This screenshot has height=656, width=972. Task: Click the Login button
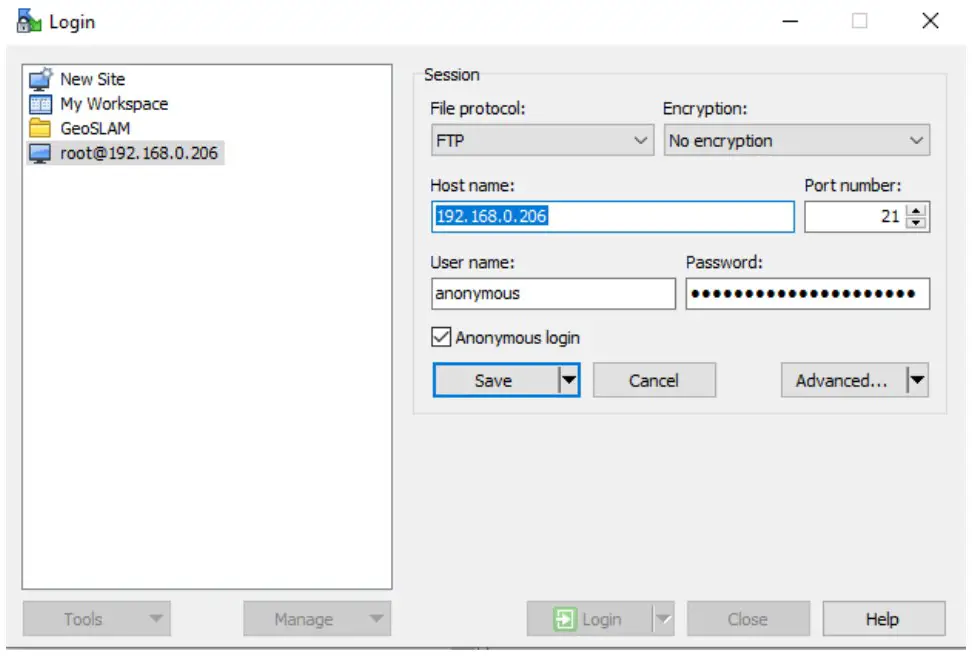(590, 619)
